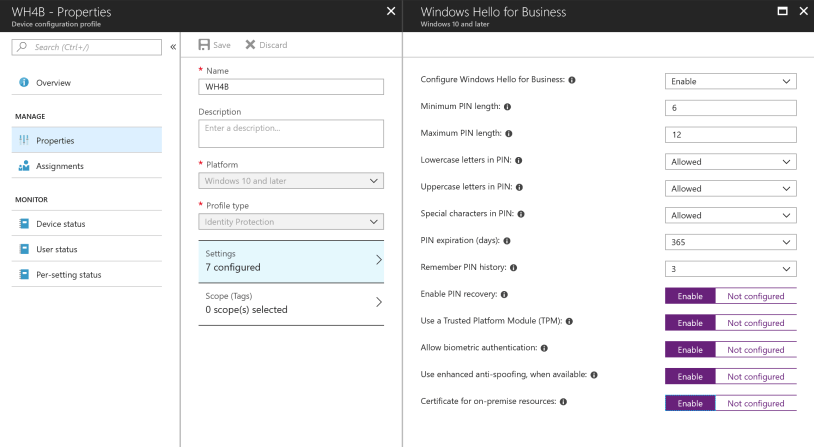Open Assignments in the Manage menu
Screen dimensions: 814x447
pos(60,166)
